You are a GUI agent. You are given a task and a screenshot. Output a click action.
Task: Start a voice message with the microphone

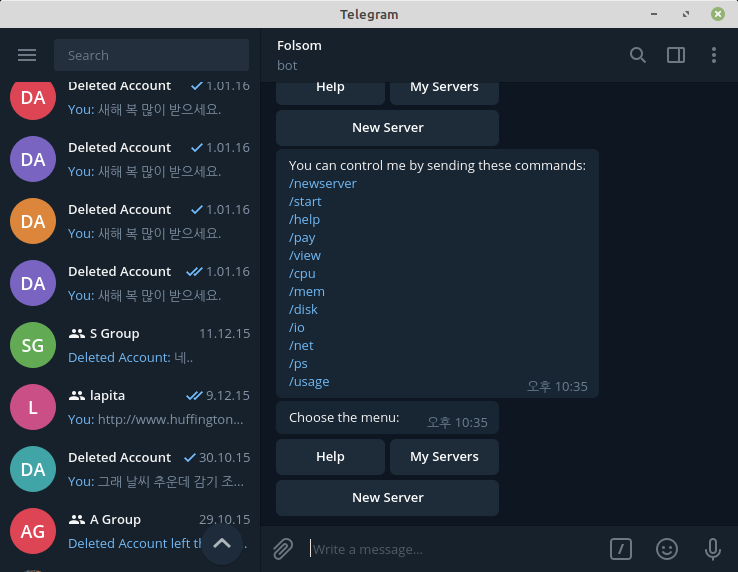pos(713,549)
